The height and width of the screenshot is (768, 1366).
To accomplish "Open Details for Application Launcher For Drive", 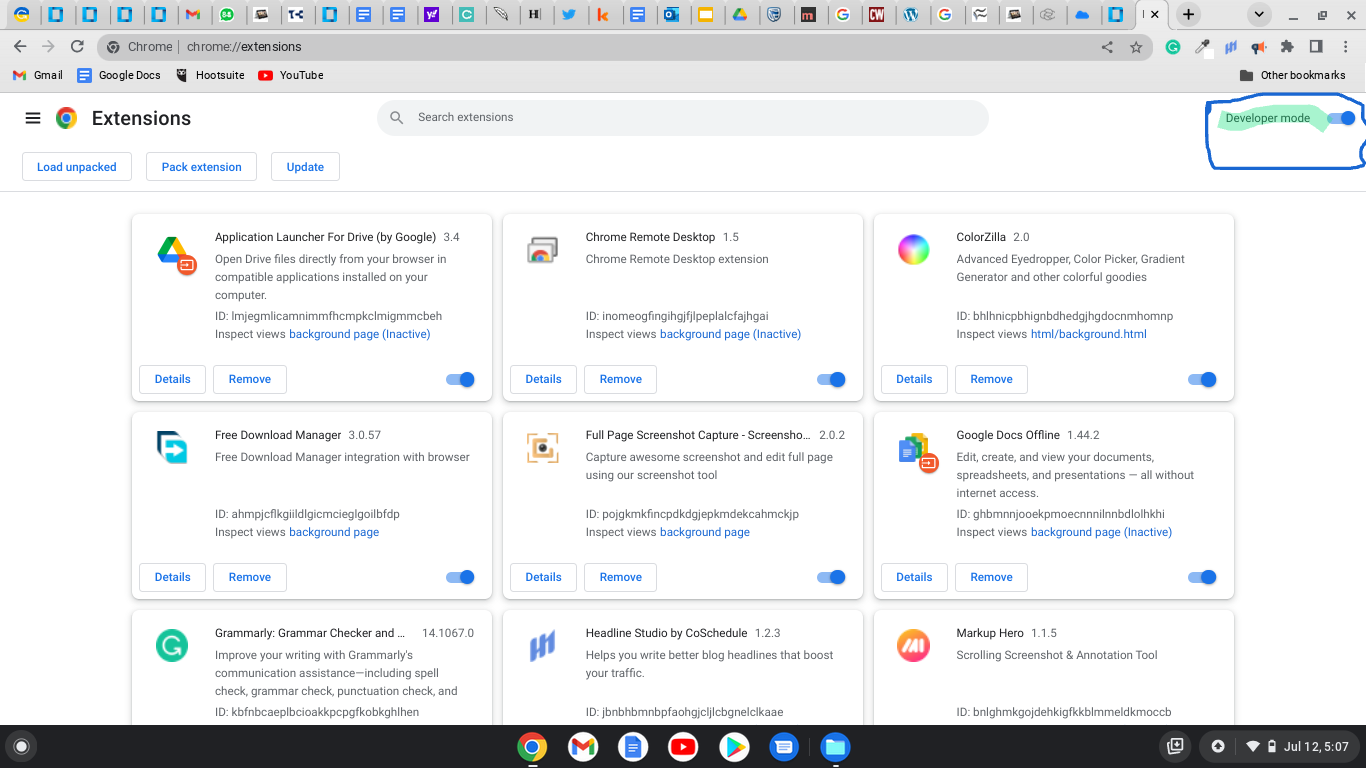I will (x=172, y=379).
